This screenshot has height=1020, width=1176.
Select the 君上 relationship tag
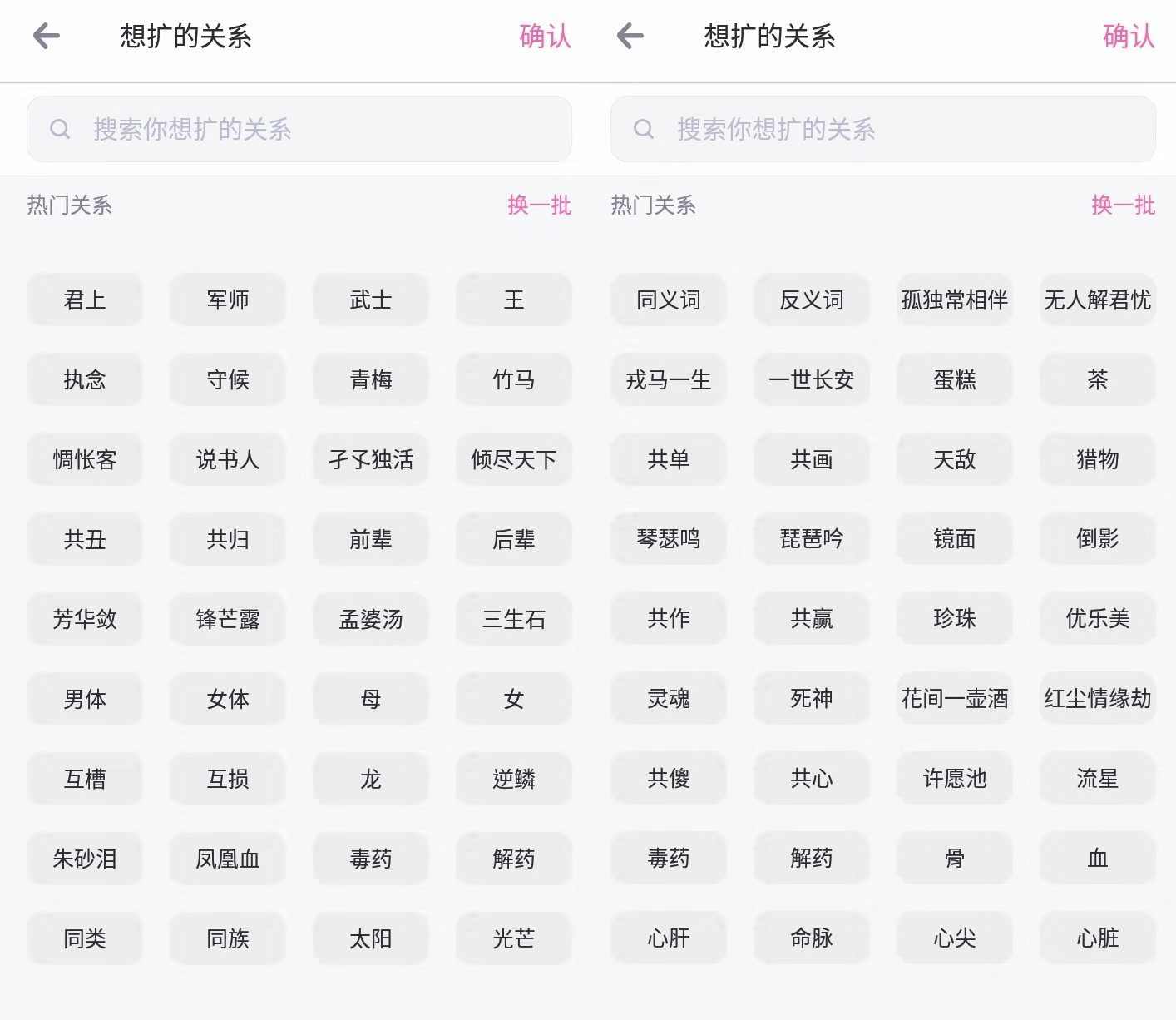(x=85, y=300)
